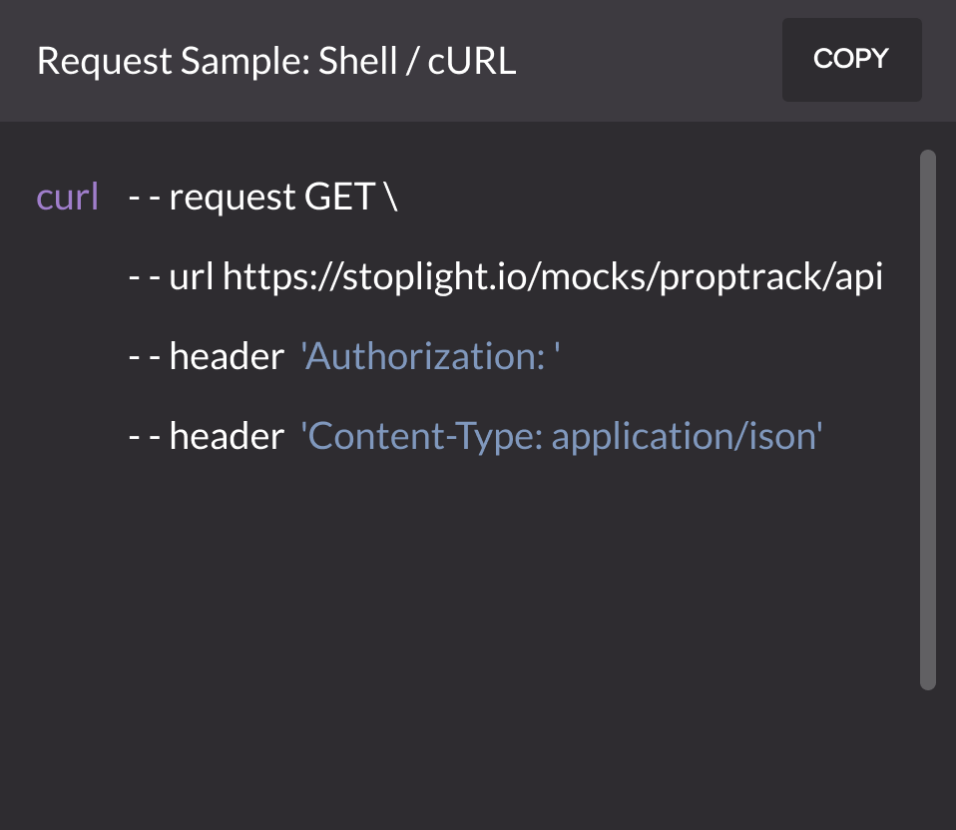Click the second --header option
956x830 pixels.
click(203, 435)
